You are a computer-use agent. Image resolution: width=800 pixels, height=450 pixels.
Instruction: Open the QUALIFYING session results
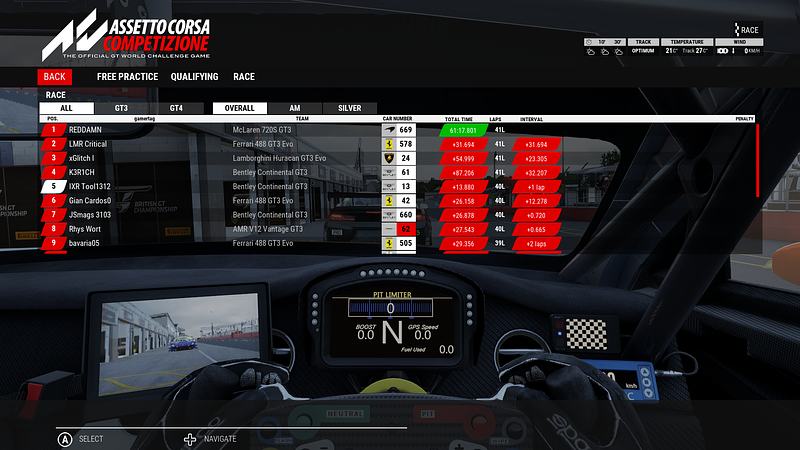point(194,77)
